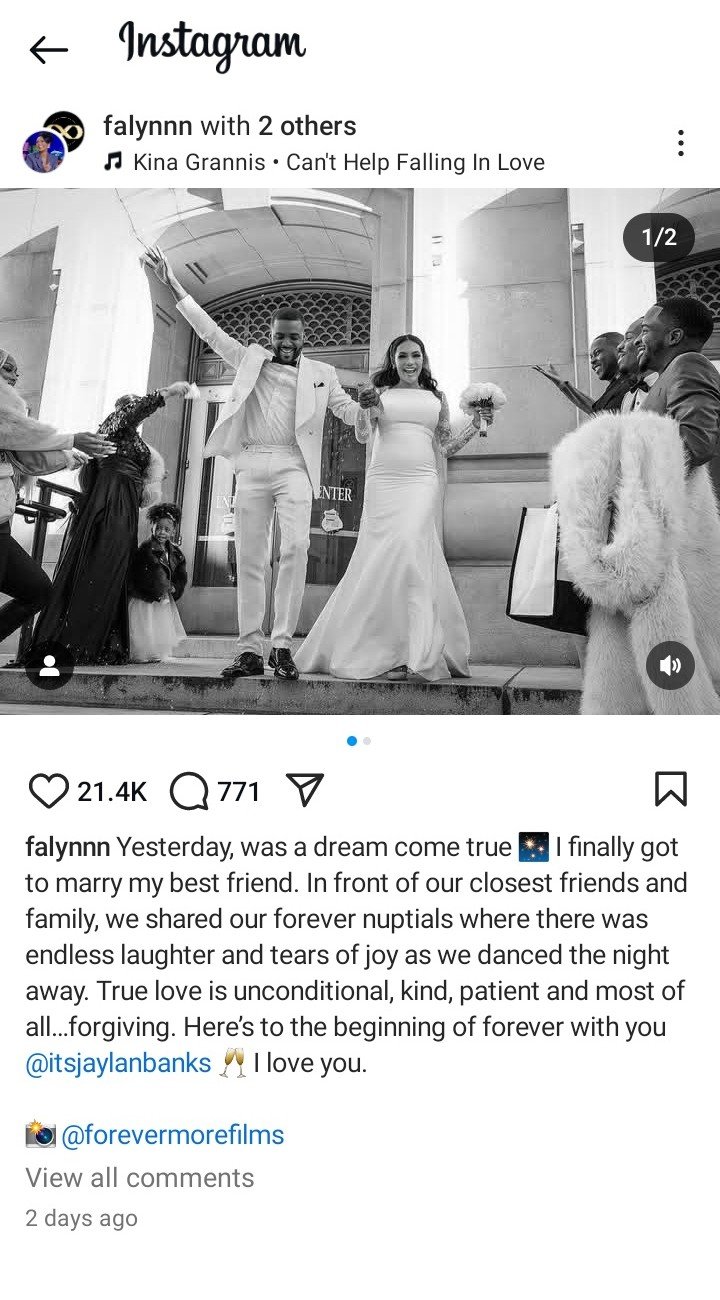Tap the Instagram logo header
The width and height of the screenshot is (720, 1300).
[x=212, y=46]
